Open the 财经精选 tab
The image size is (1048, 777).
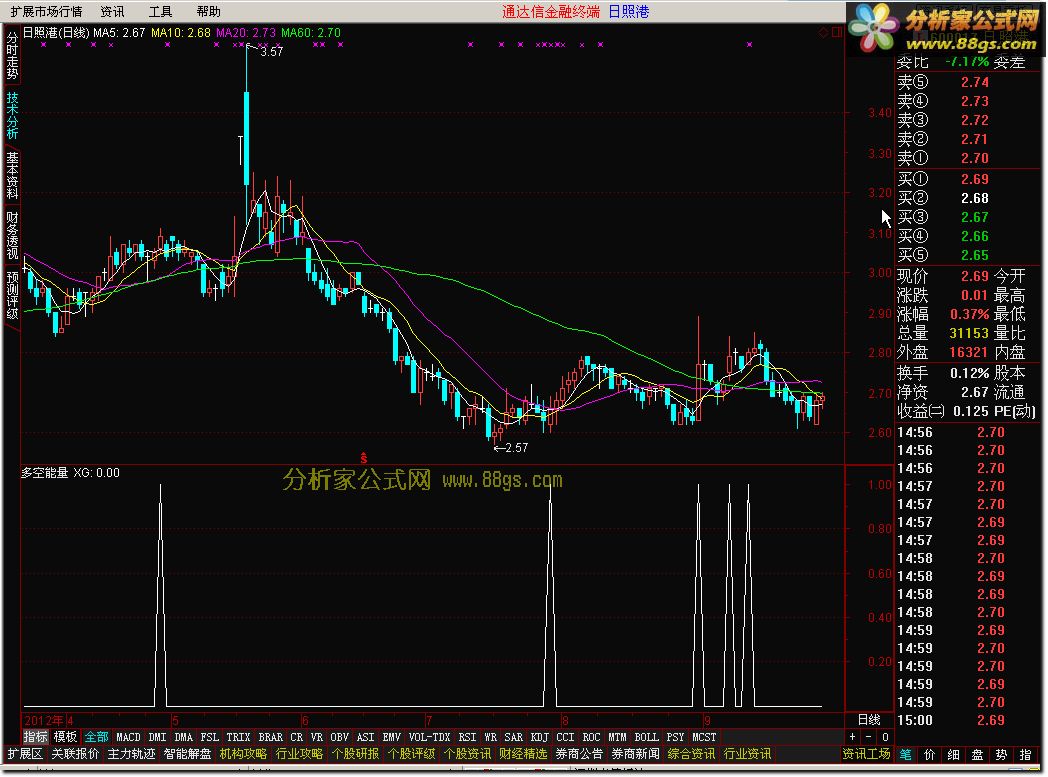pyautogui.click(x=523, y=754)
